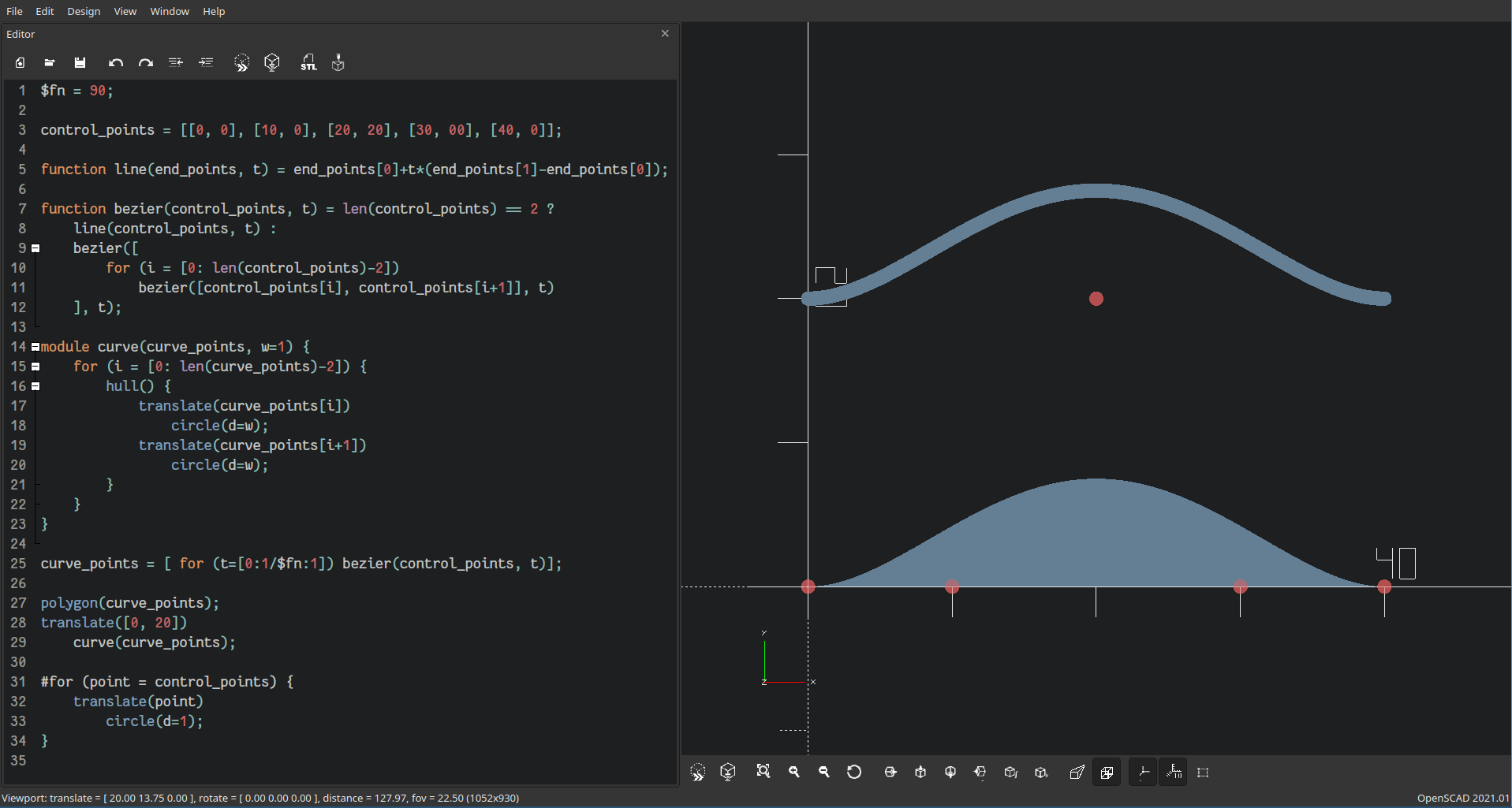Screen dimensions: 1512x808
Task: Enable Perspective projection
Action: [x=1077, y=772]
